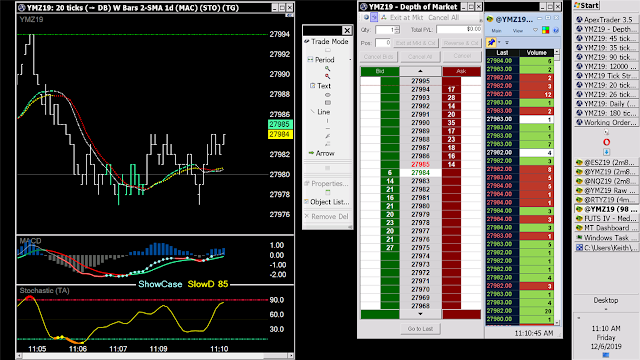The width and height of the screenshot is (640, 360).
Task: Click the globe icon in the DOM toolbar
Action: (366, 18)
